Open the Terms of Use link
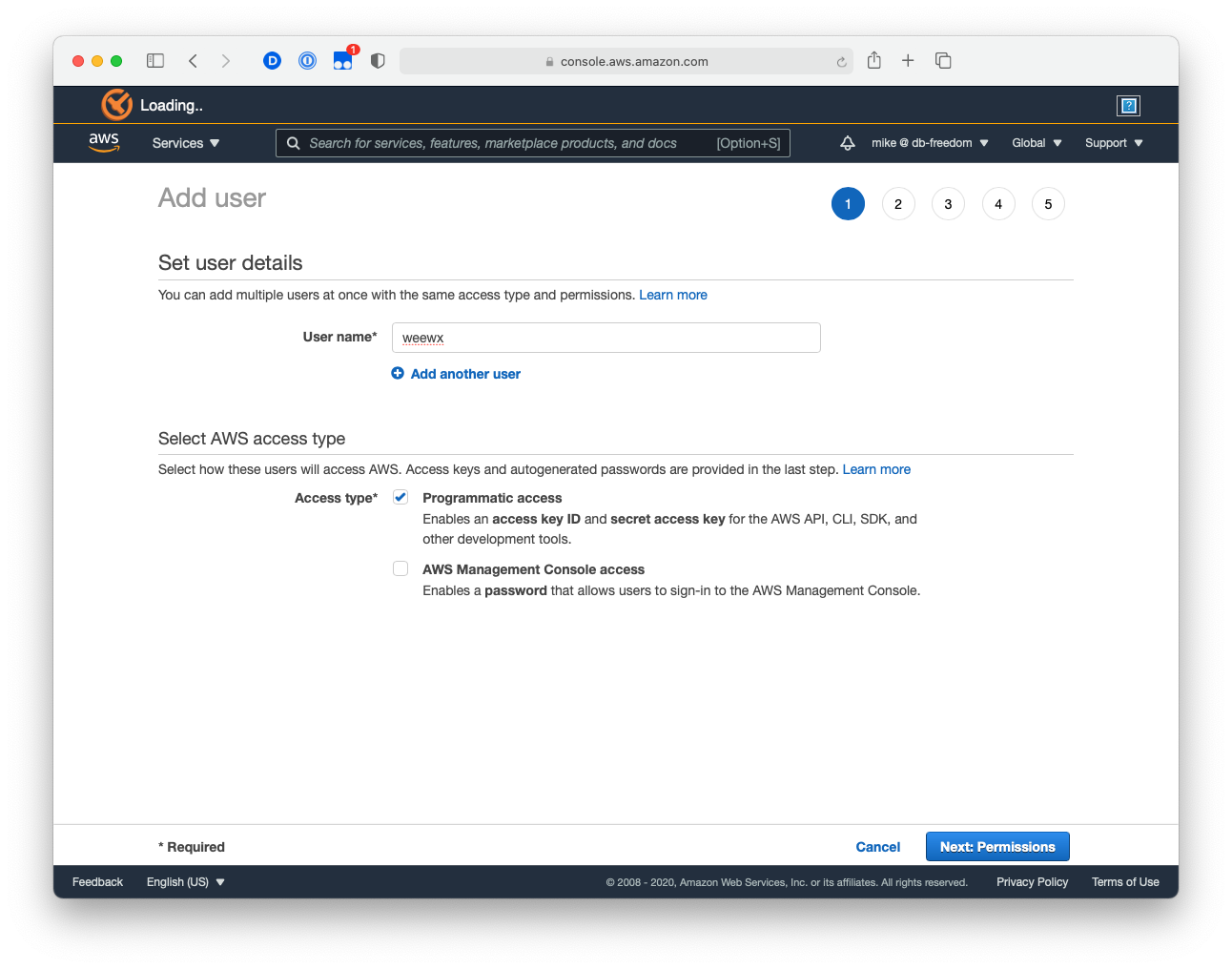The image size is (1232, 969). tap(1125, 882)
